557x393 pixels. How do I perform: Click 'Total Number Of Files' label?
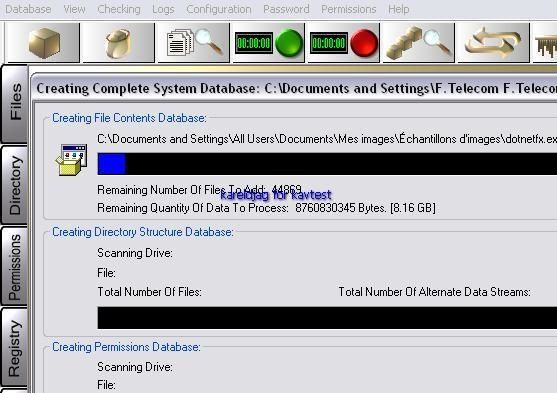click(150, 292)
